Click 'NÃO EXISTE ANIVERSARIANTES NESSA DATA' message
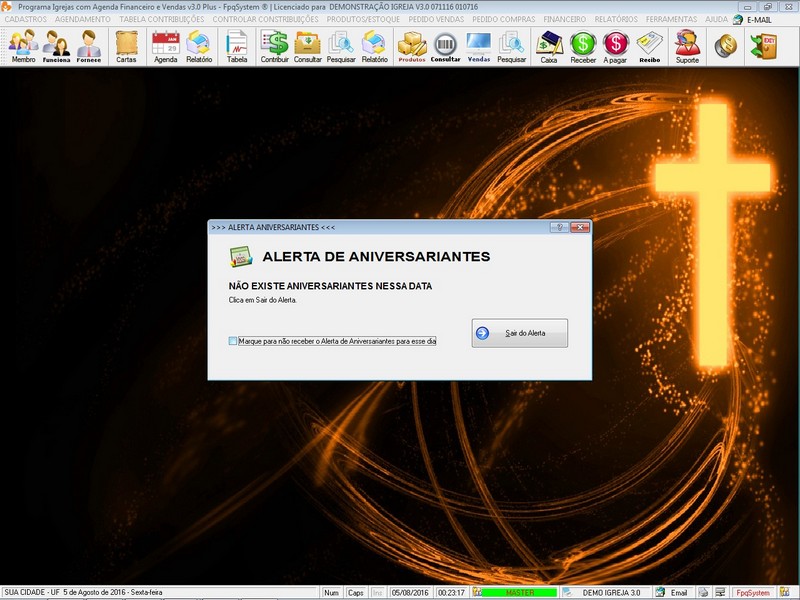Image resolution: width=800 pixels, height=600 pixels. [x=330, y=286]
